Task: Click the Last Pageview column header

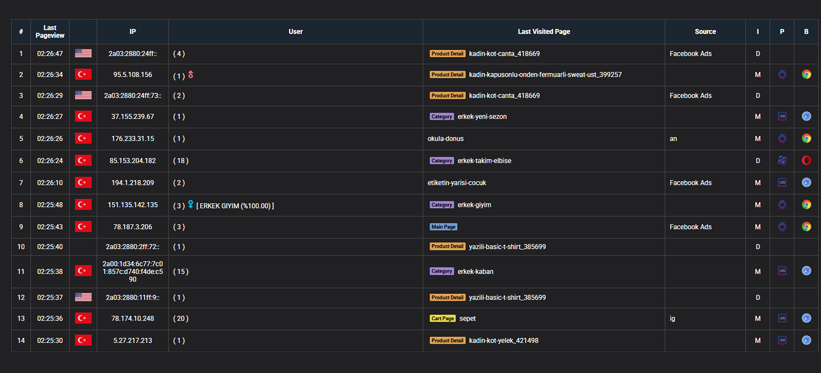Action: [50, 31]
